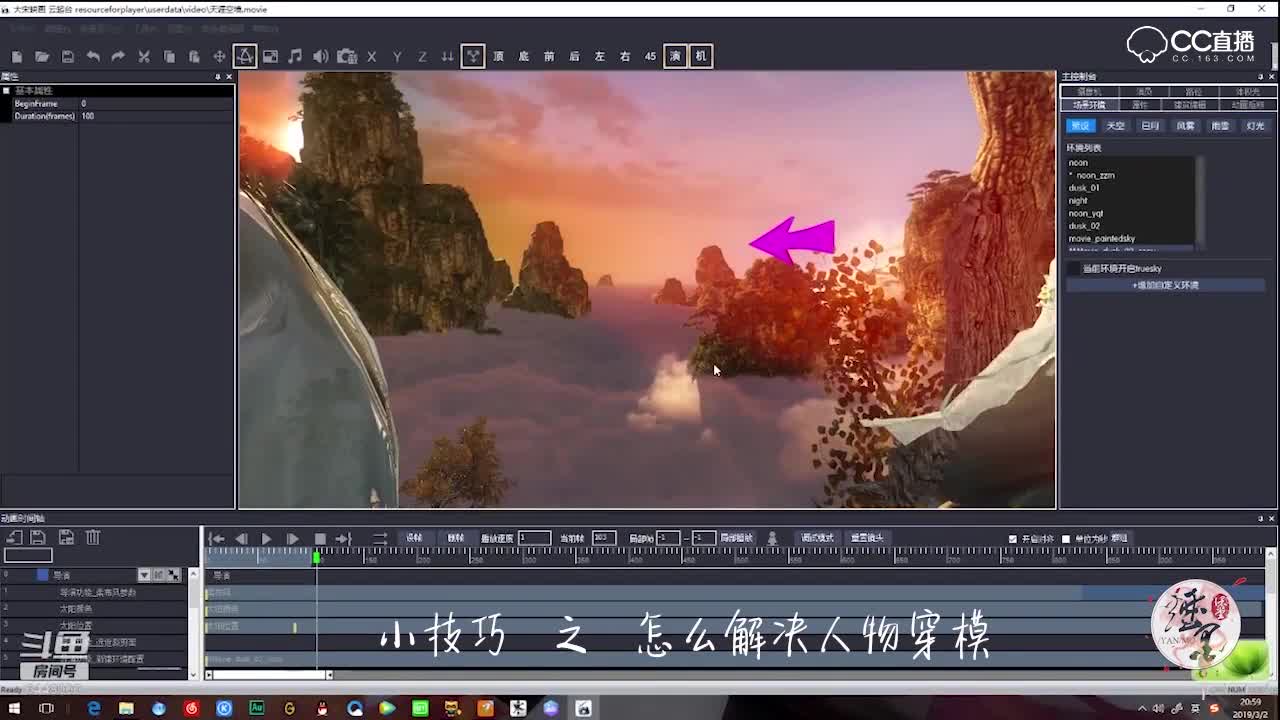1280x720 pixels.
Task: Click the camera screenshot icon
Action: pyautogui.click(x=346, y=57)
